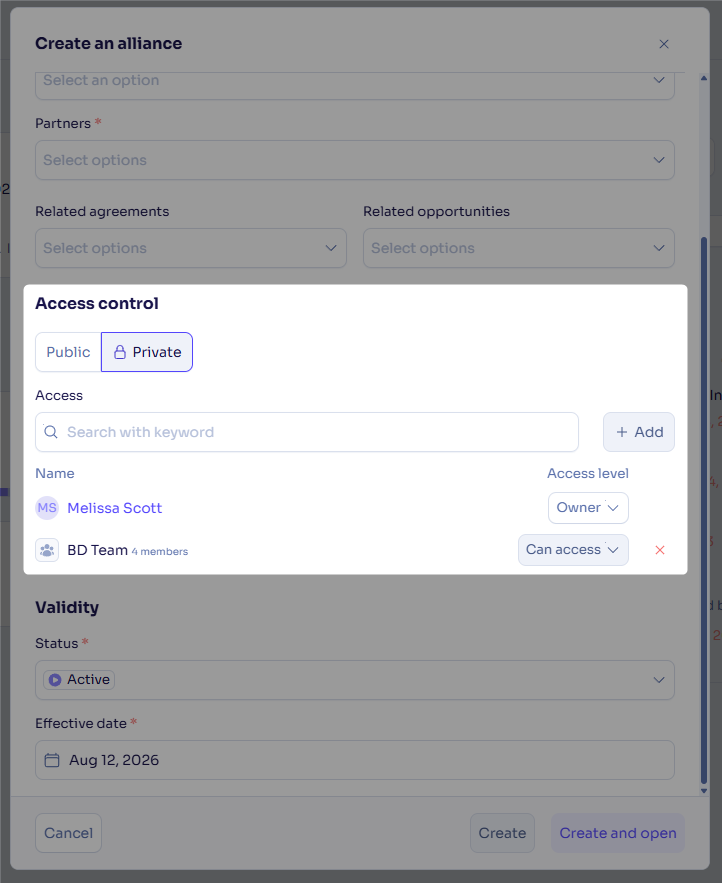Open Melissa Scott profile link
Image resolution: width=722 pixels, height=883 pixels.
tap(114, 508)
